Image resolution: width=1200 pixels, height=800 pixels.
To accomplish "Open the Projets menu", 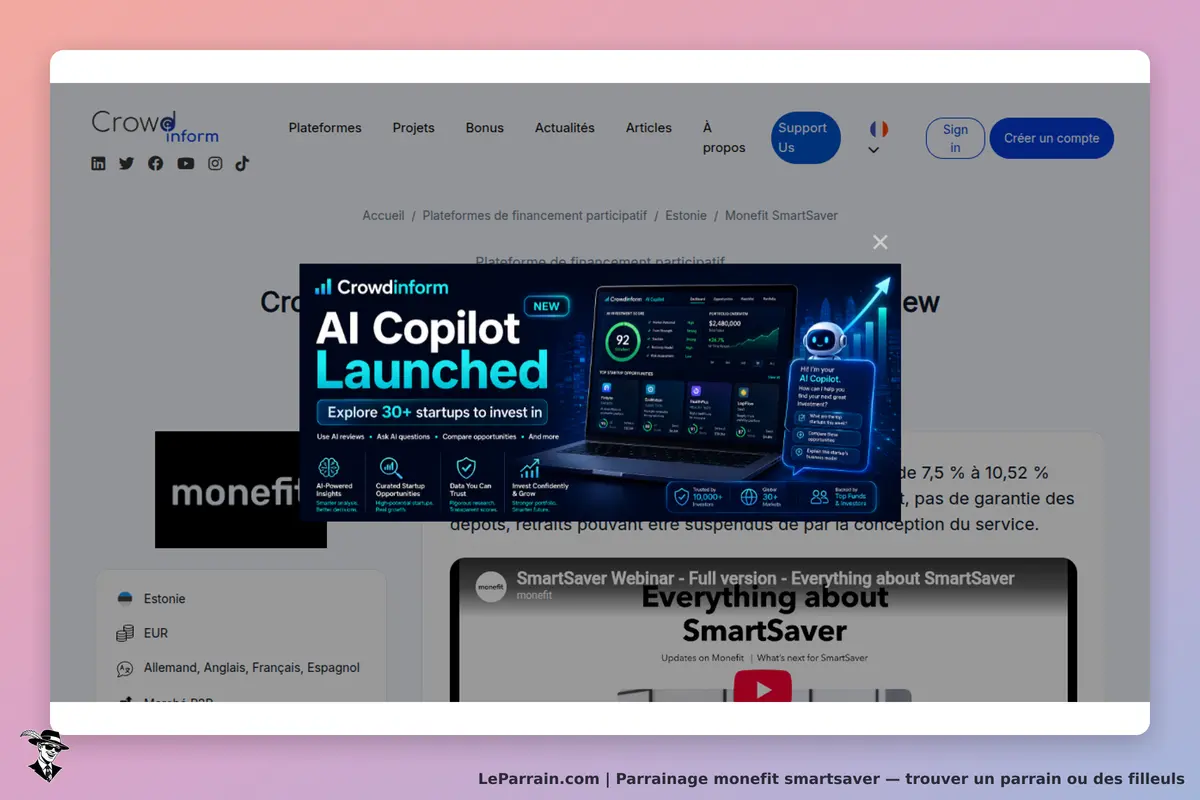I will pos(414,128).
